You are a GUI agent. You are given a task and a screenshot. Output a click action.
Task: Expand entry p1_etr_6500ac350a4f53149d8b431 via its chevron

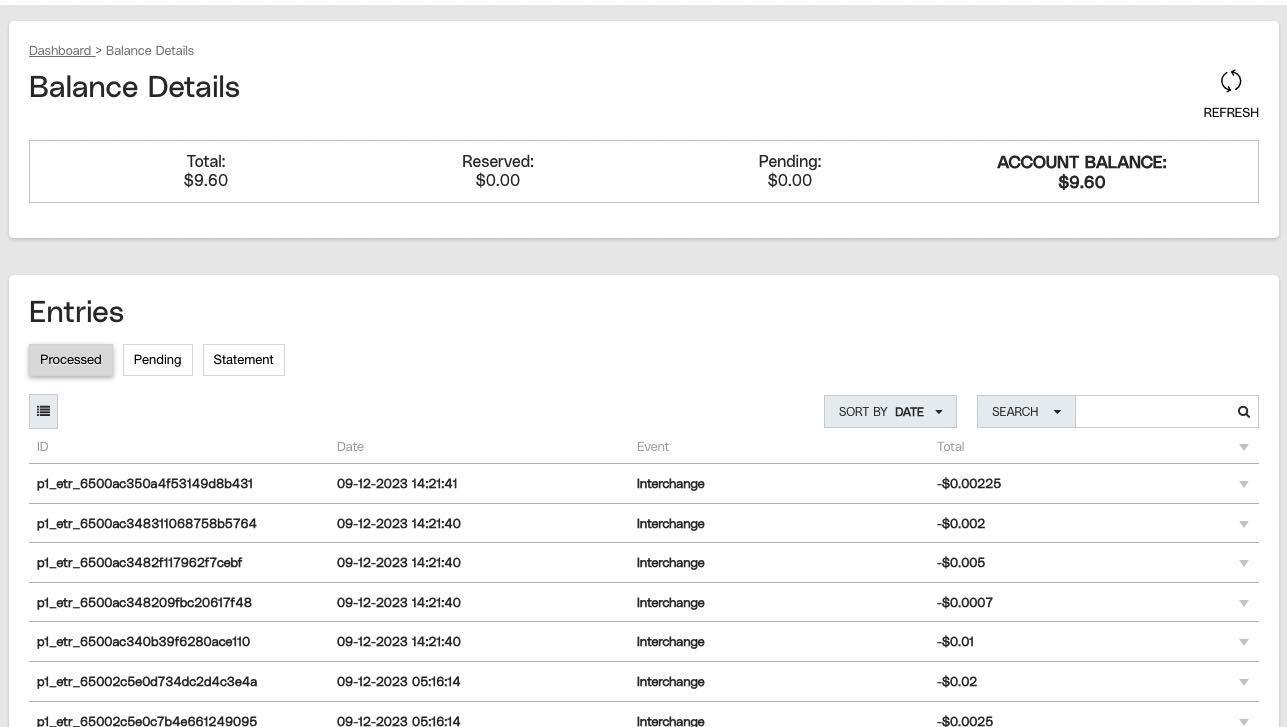click(1243, 483)
